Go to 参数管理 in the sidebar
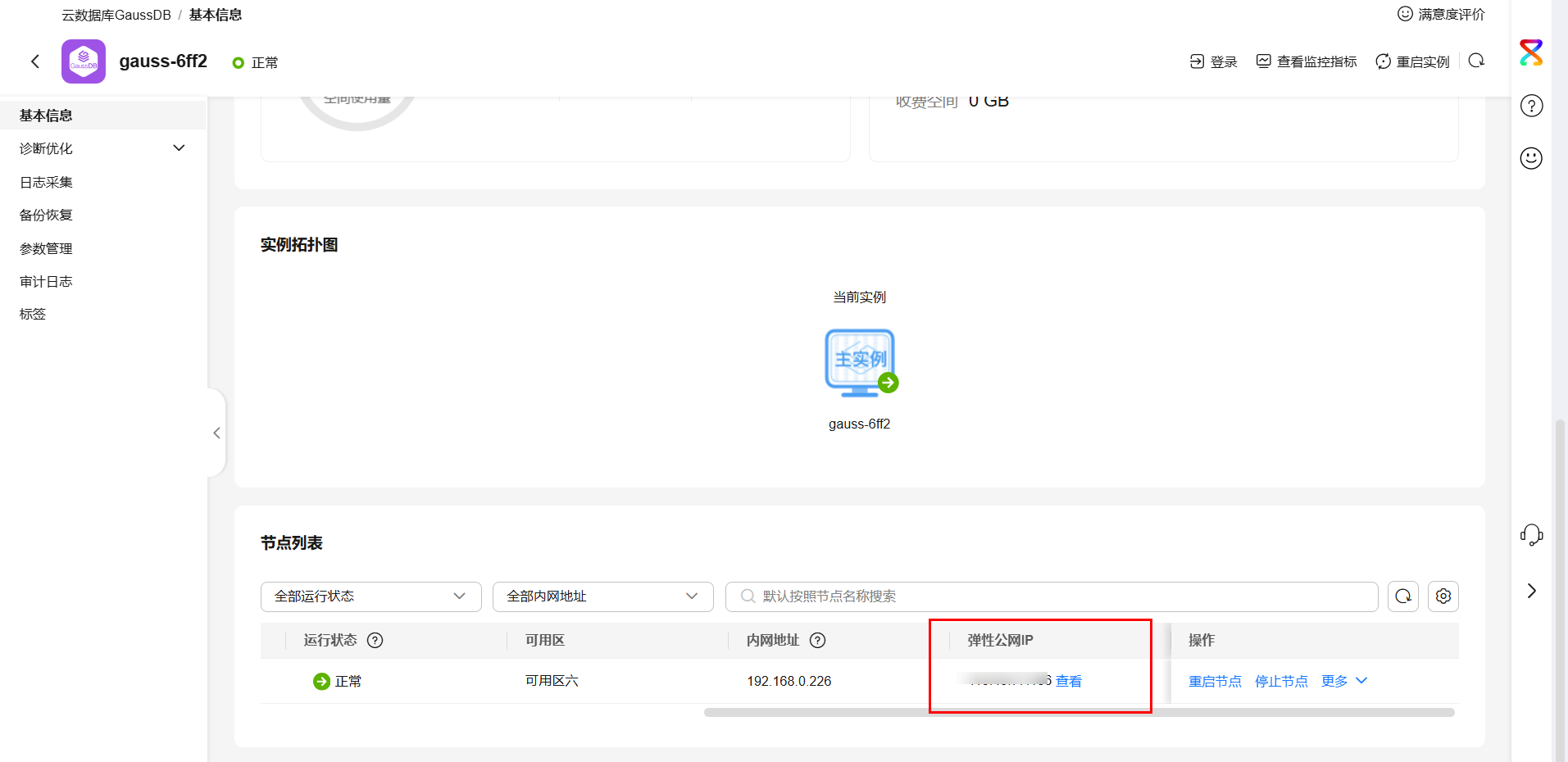 [47, 248]
